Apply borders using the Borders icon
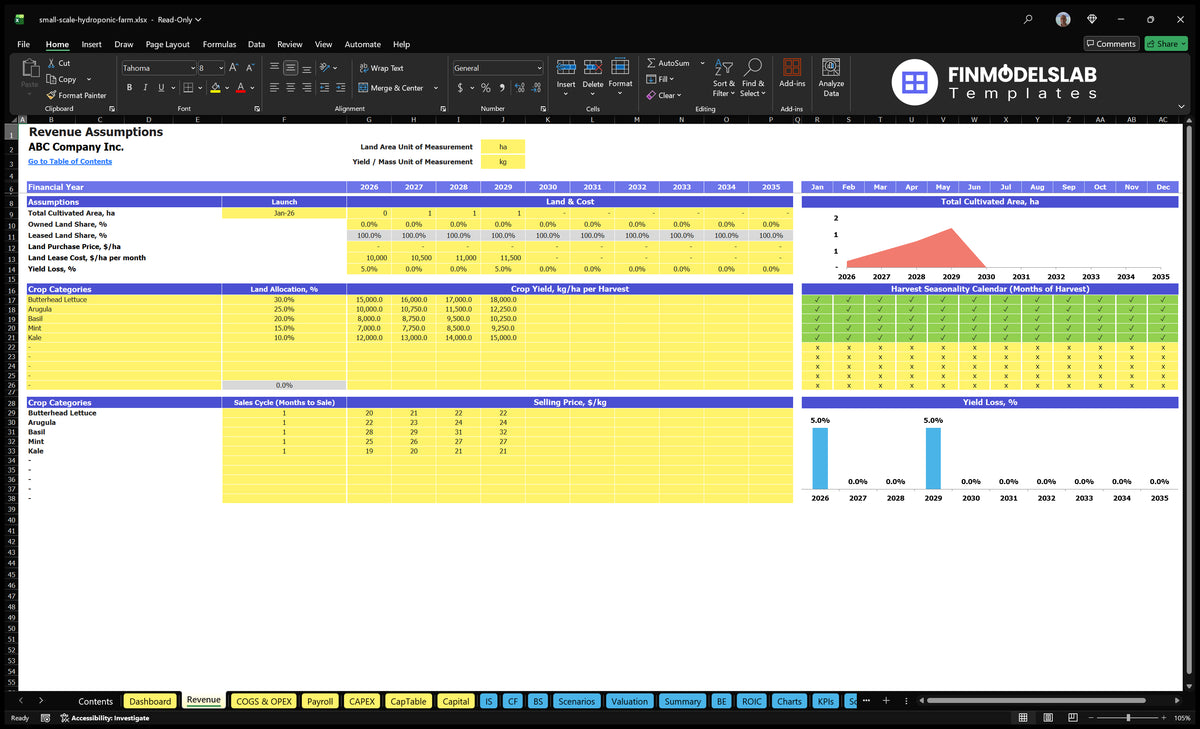1200x729 pixels. coord(189,88)
